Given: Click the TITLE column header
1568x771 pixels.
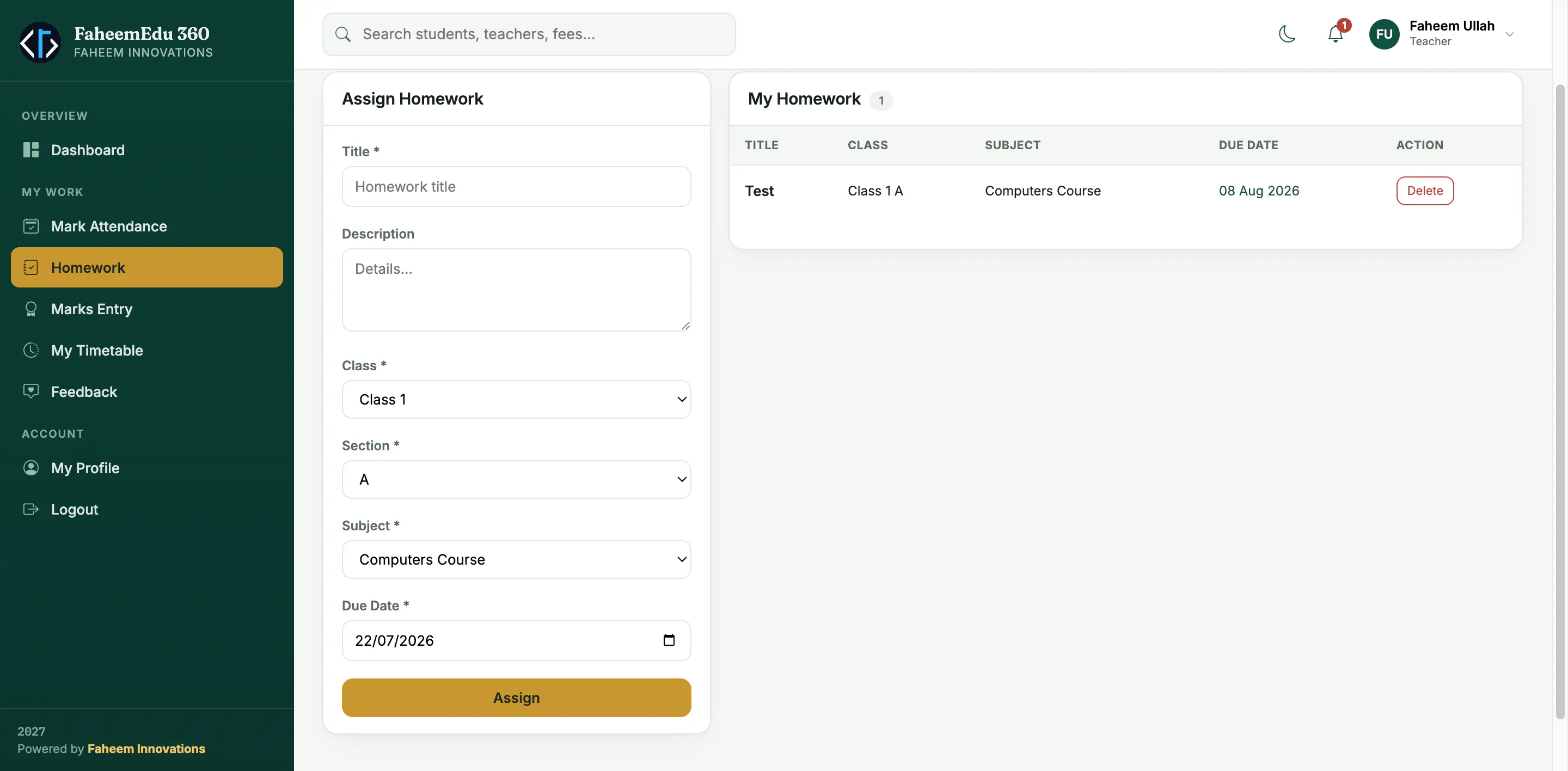Looking at the screenshot, I should pos(762,145).
